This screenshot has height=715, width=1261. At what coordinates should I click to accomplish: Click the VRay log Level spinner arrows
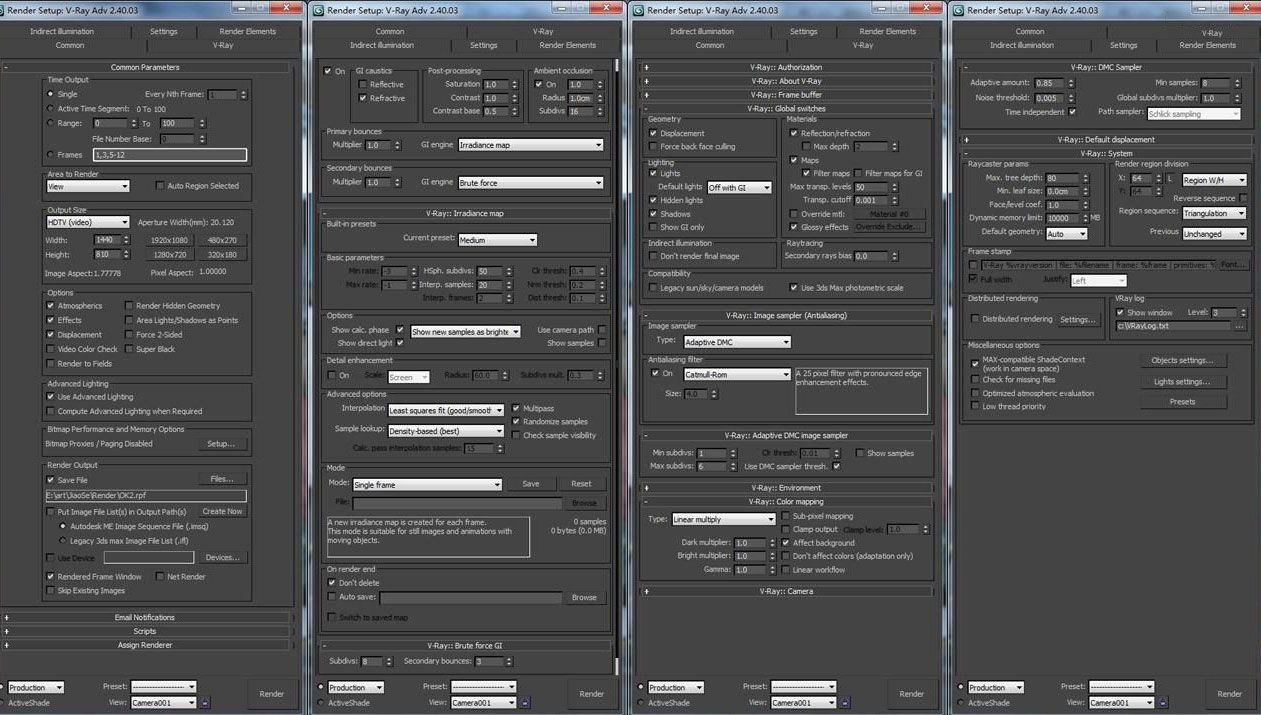tap(1243, 313)
